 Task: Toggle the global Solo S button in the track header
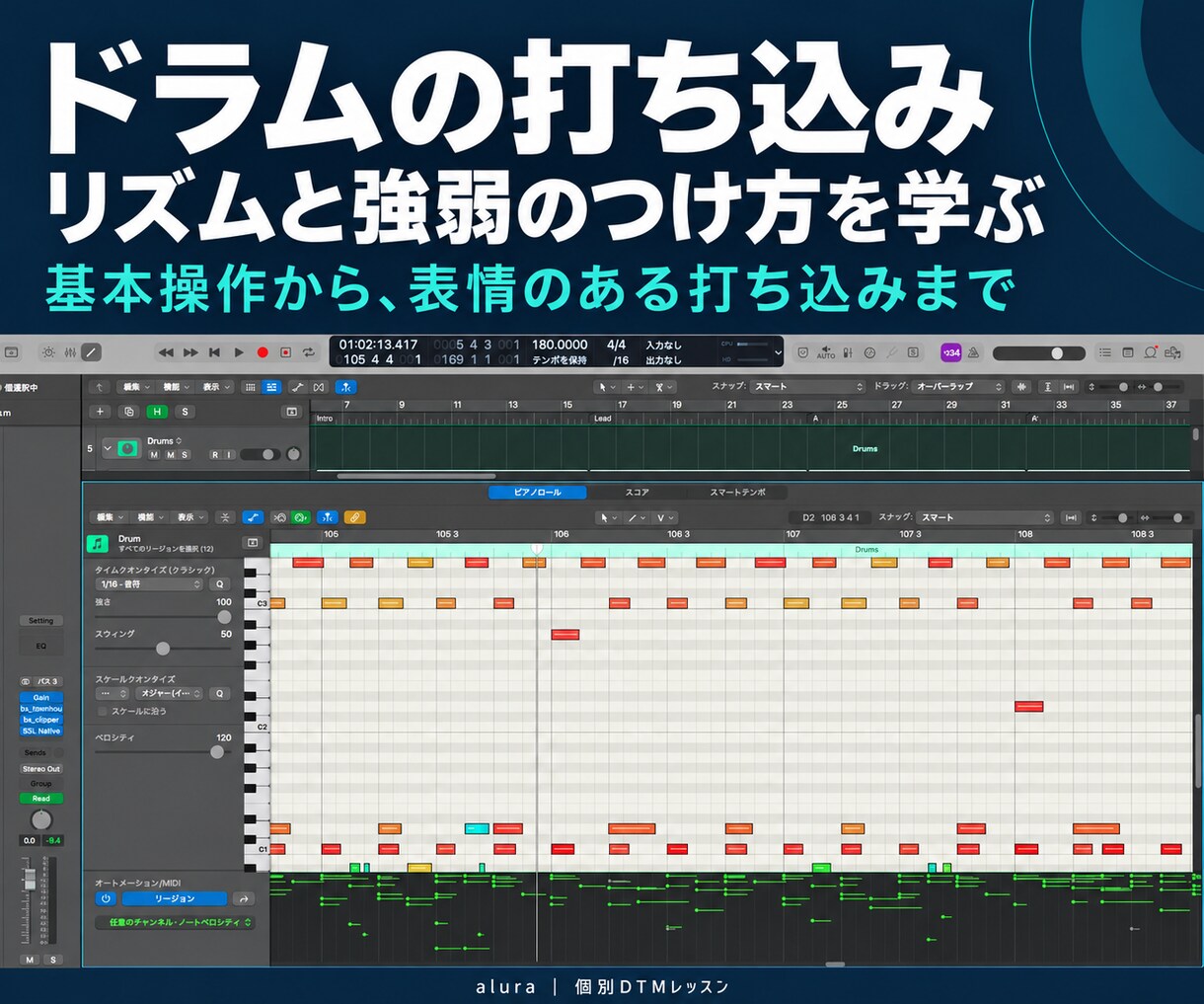point(185,412)
